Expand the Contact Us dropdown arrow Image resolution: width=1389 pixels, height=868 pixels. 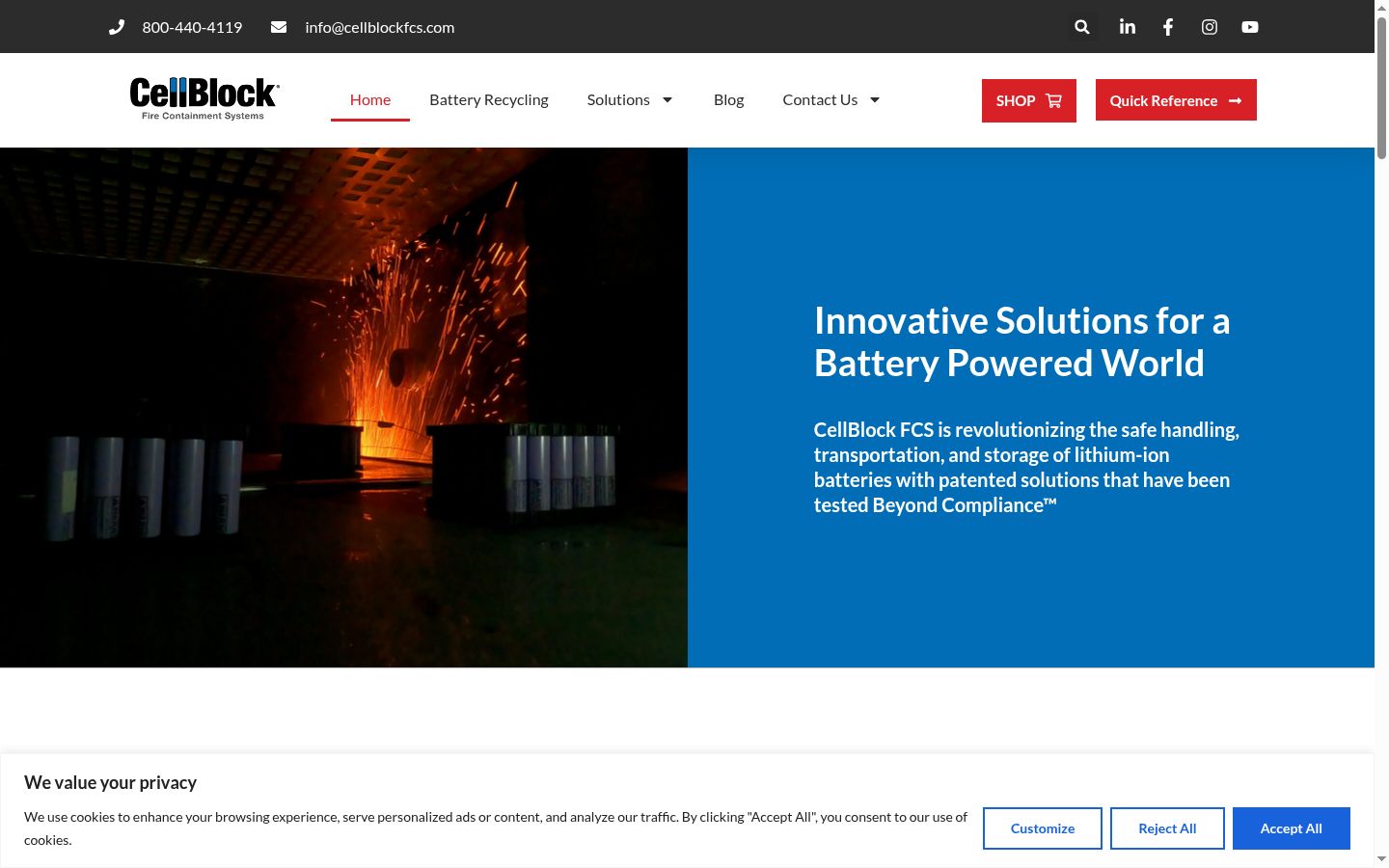[875, 99]
